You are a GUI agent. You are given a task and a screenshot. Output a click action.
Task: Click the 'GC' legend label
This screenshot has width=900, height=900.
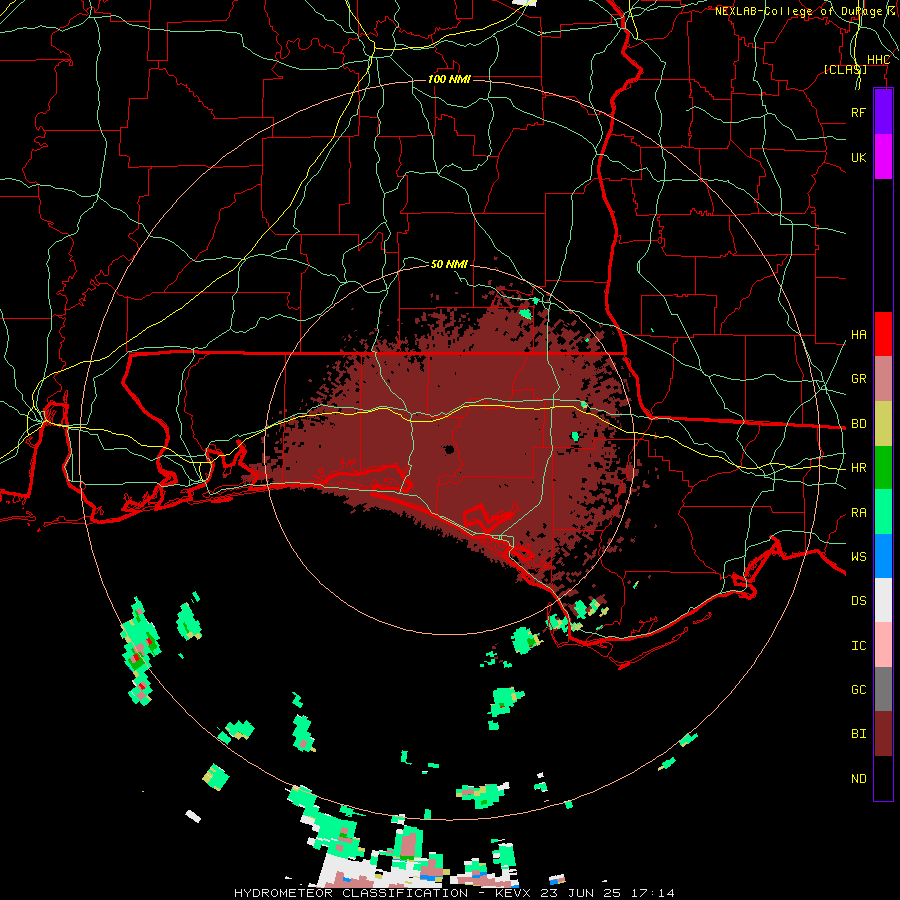[858, 690]
